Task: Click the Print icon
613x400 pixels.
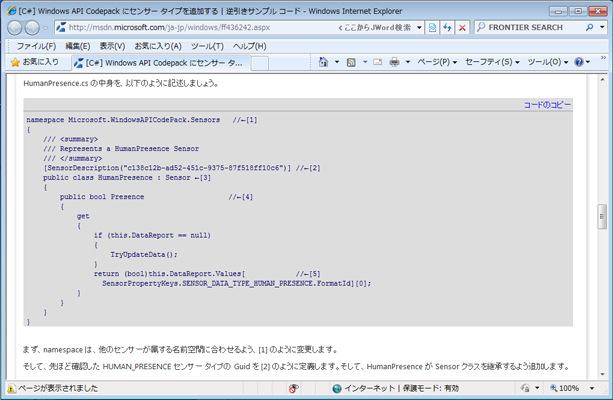Action: pos(394,62)
